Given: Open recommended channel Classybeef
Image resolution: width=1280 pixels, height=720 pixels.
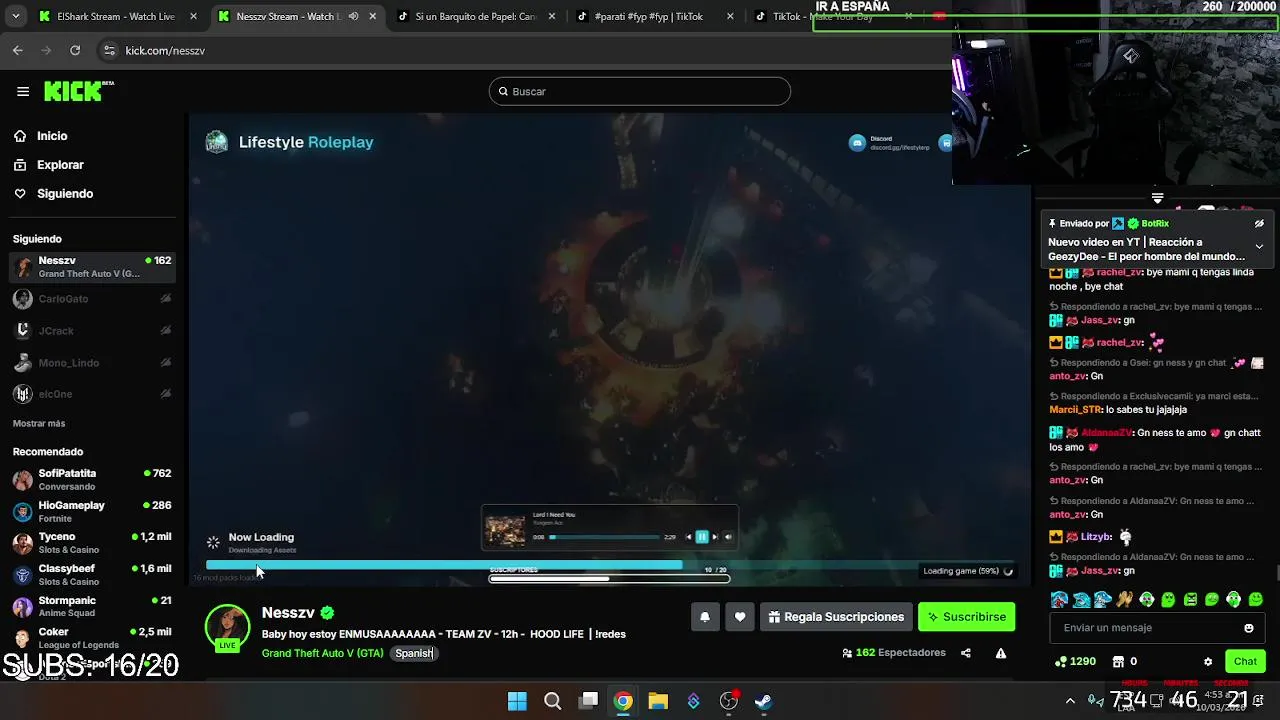Looking at the screenshot, I should click(x=93, y=575).
